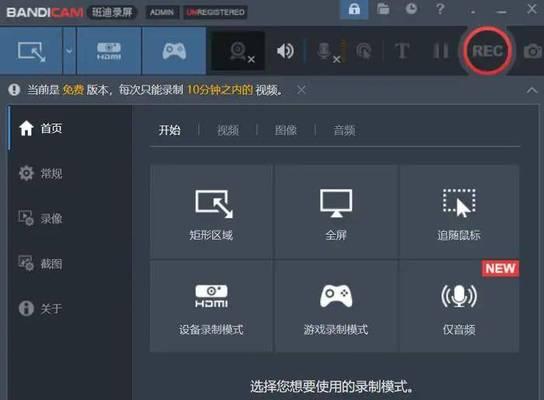The height and width of the screenshot is (400, 544).
Task: Switch to HDMI device recording mode in toolbar
Action: click(x=109, y=51)
